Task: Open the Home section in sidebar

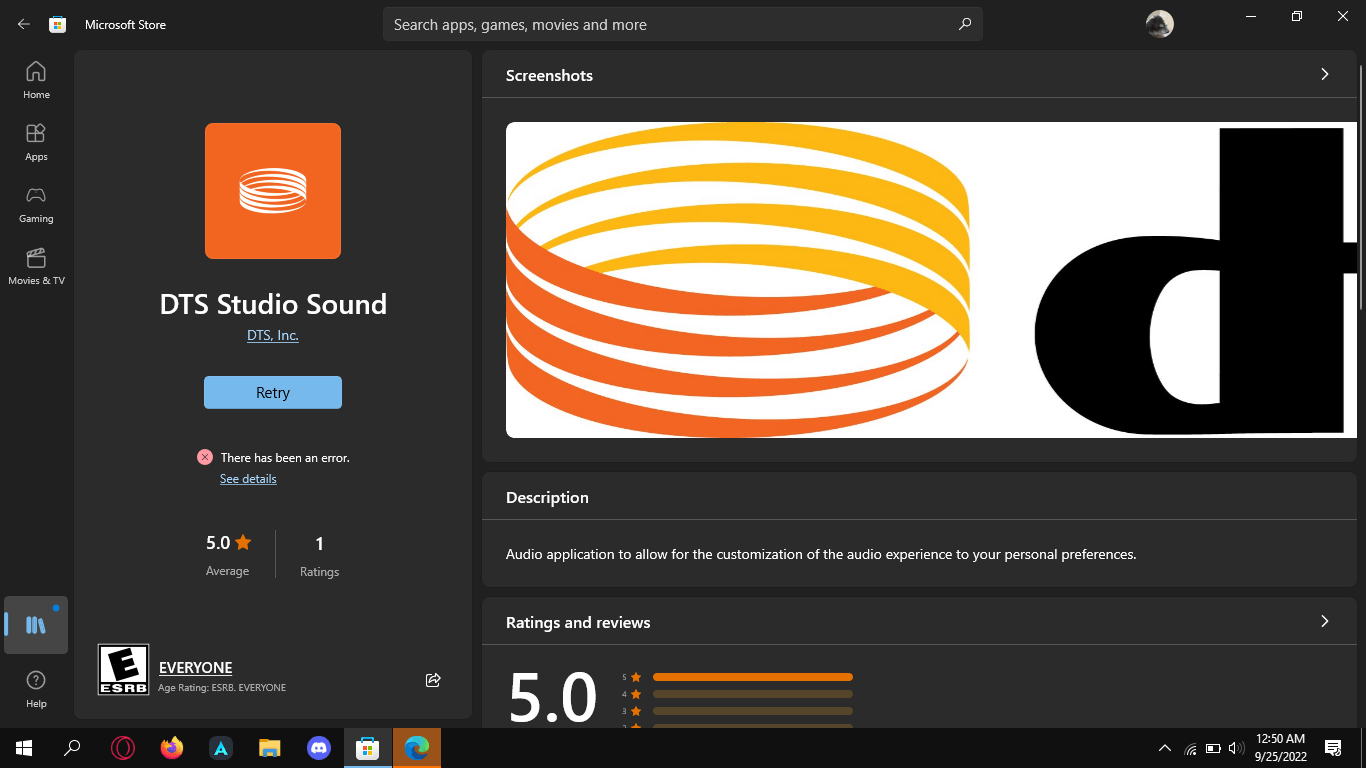Action: point(36,80)
